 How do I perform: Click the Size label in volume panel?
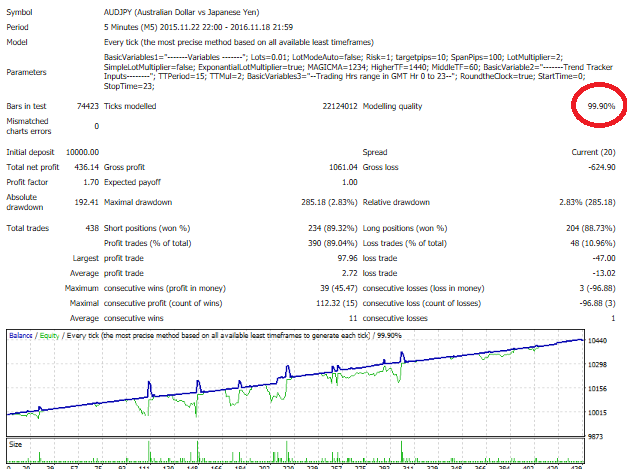16,444
